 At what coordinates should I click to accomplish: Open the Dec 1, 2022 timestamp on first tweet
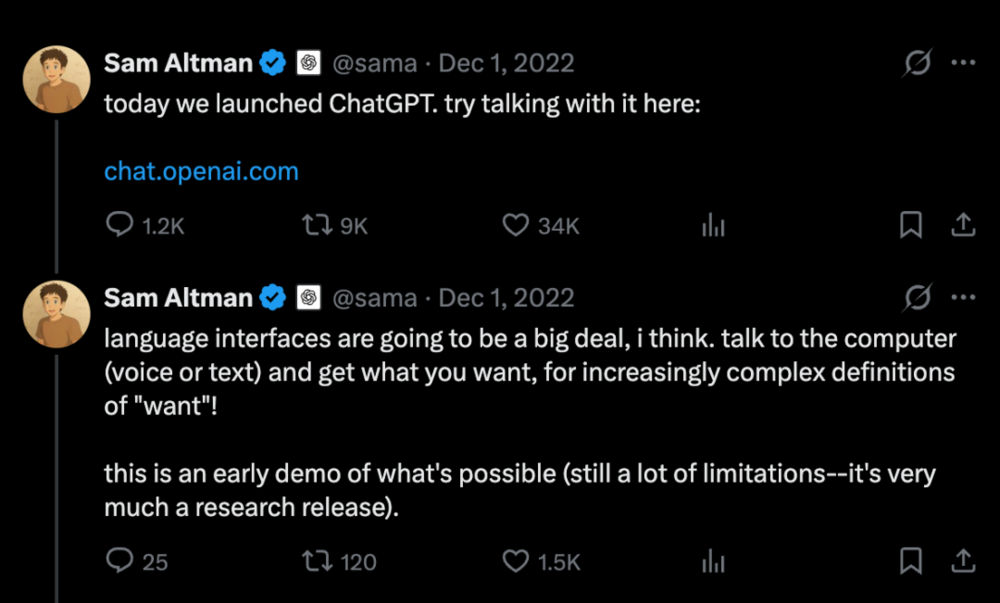pos(507,64)
